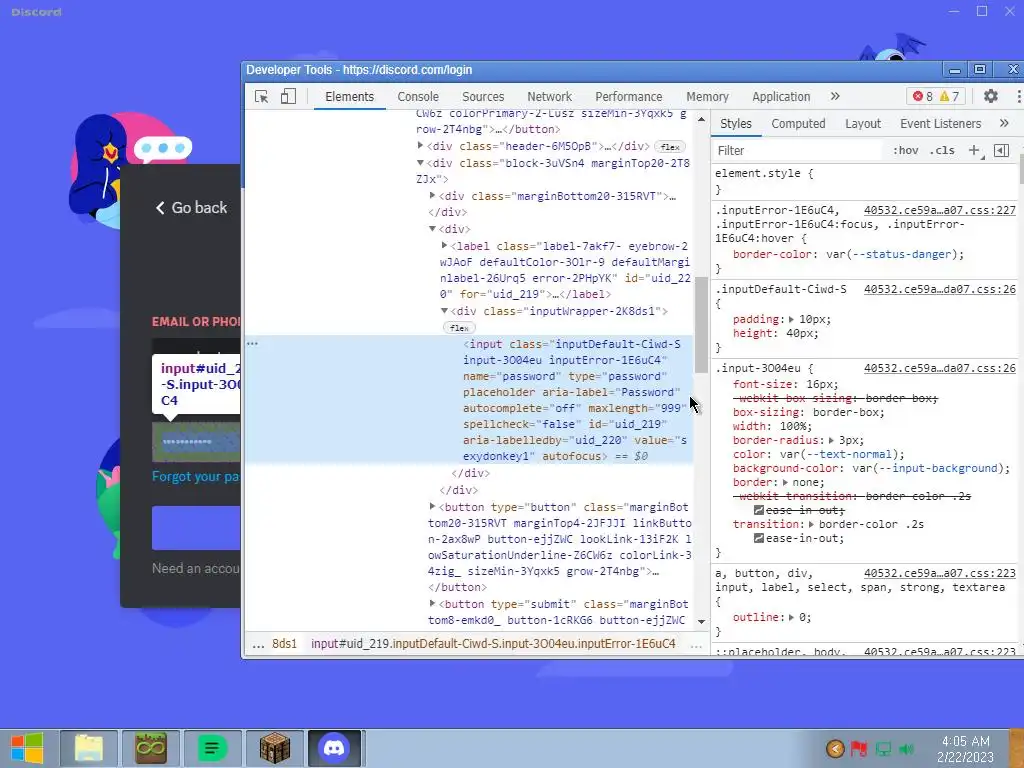The height and width of the screenshot is (768, 1024).
Task: Click the Discord password input field
Action: click(x=196, y=442)
